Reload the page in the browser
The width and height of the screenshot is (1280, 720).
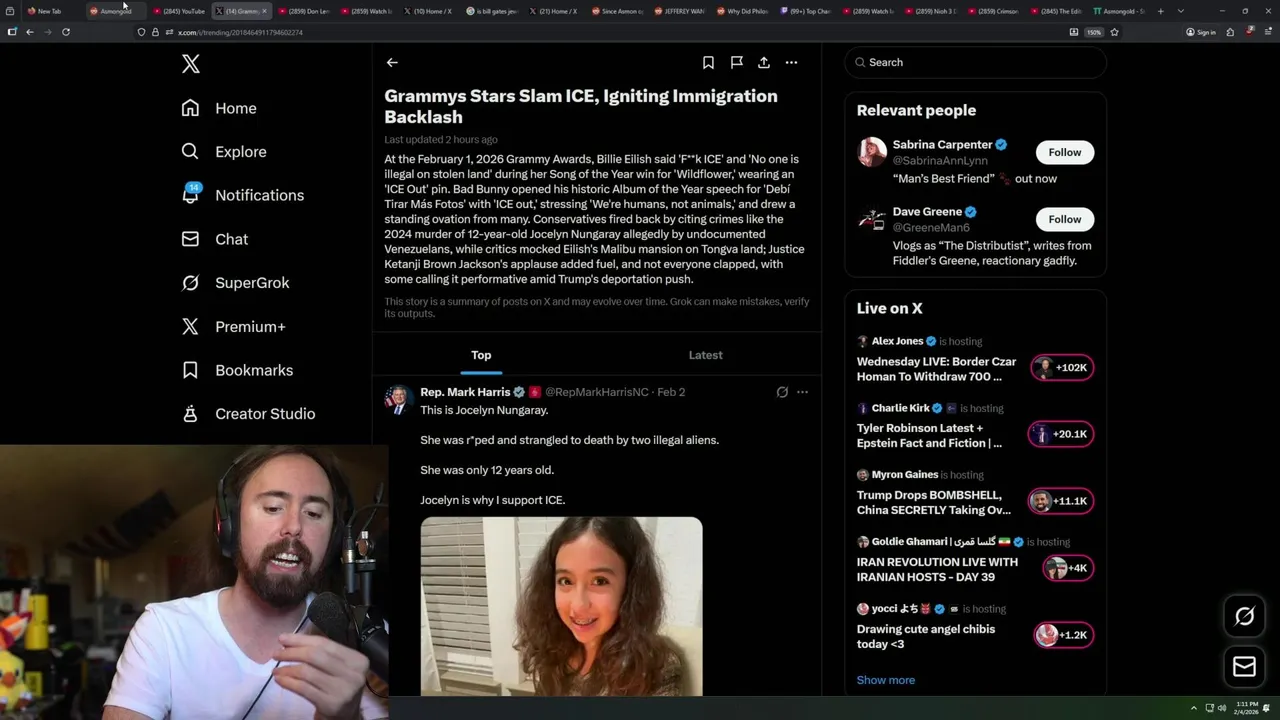[x=66, y=32]
